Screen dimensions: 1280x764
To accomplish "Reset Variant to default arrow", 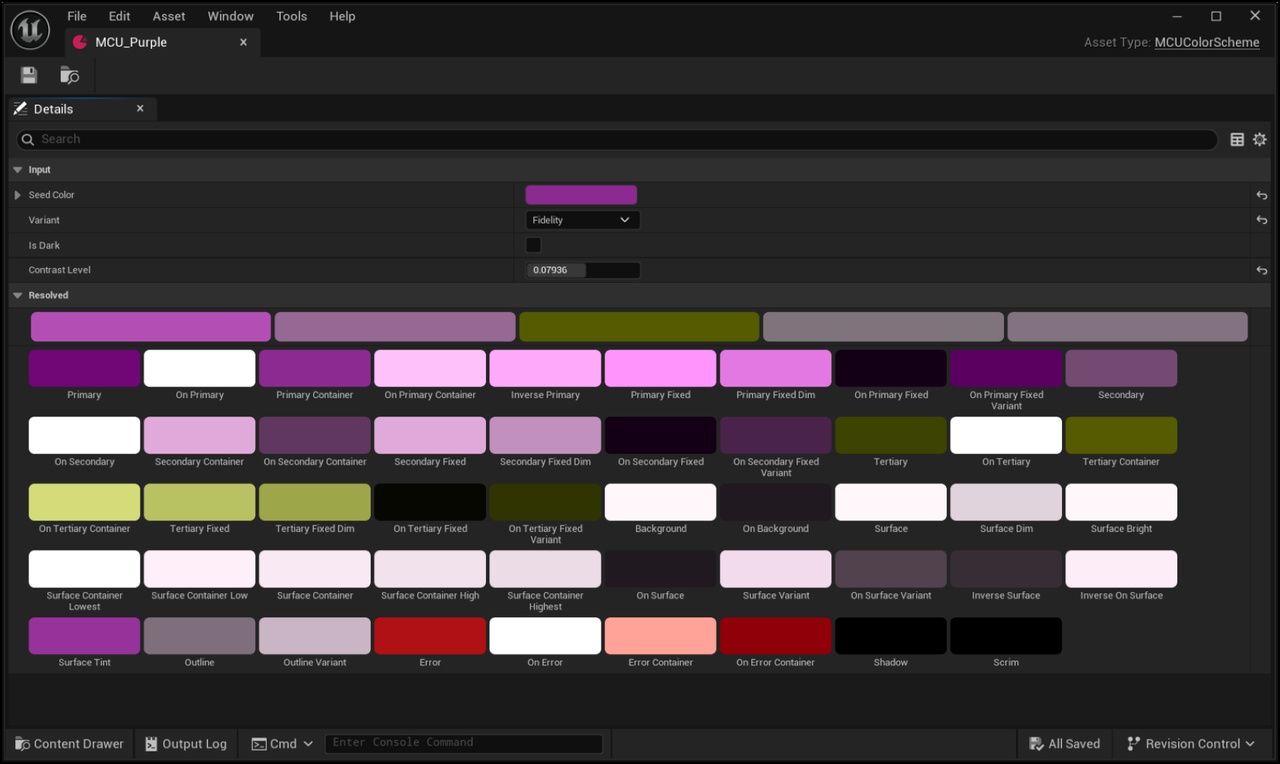I will pyautogui.click(x=1261, y=220).
